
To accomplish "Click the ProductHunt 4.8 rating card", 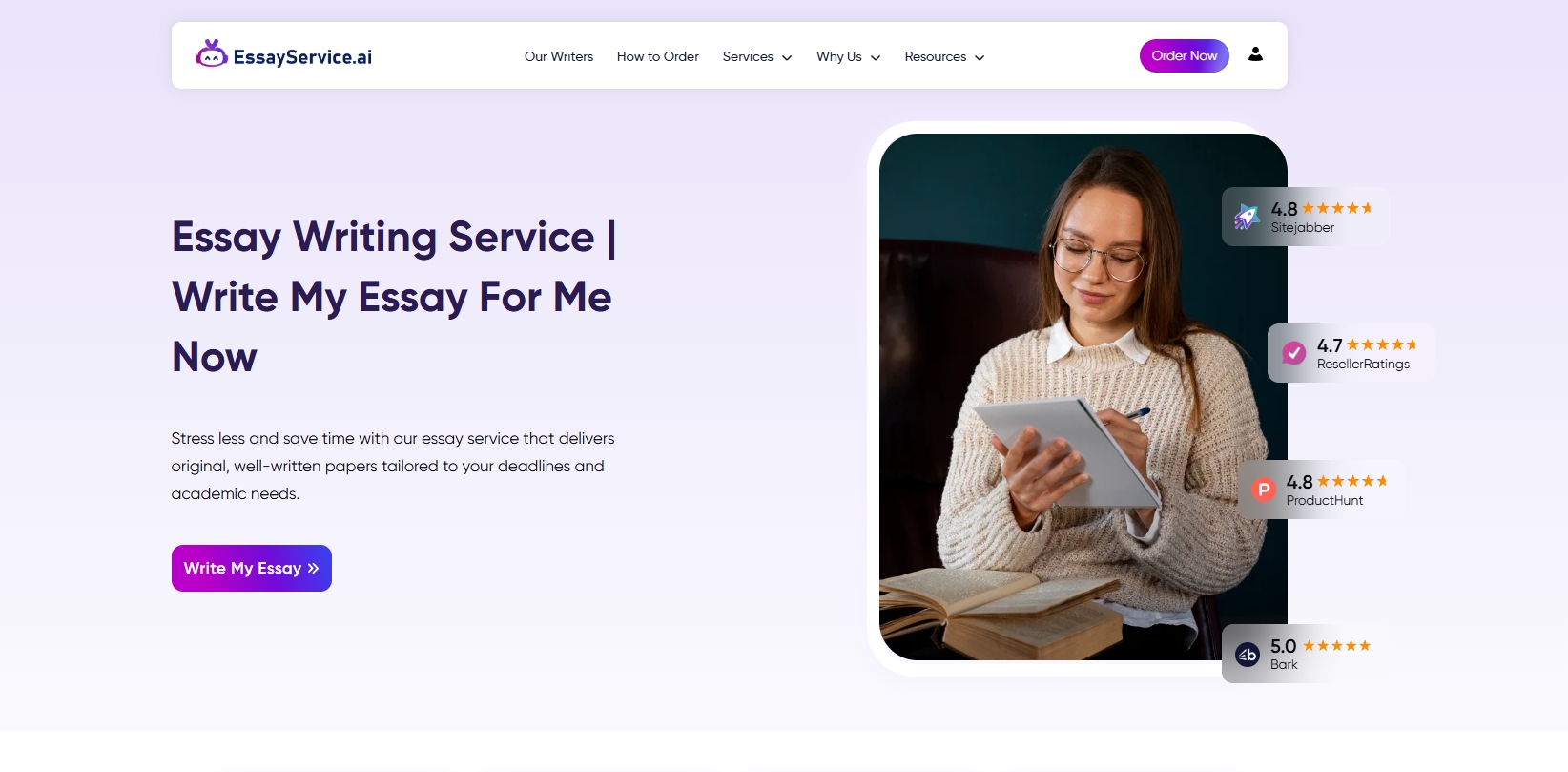I will click(1322, 490).
